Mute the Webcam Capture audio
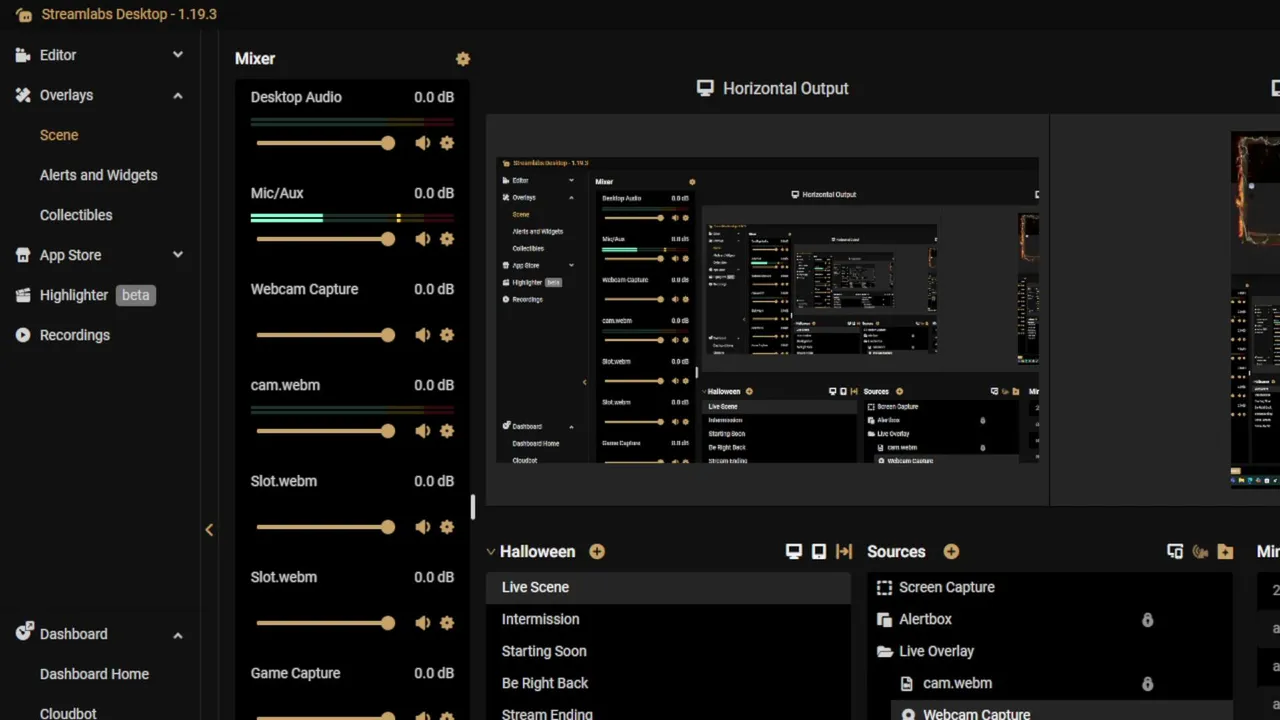The width and height of the screenshot is (1280, 720). [x=423, y=335]
